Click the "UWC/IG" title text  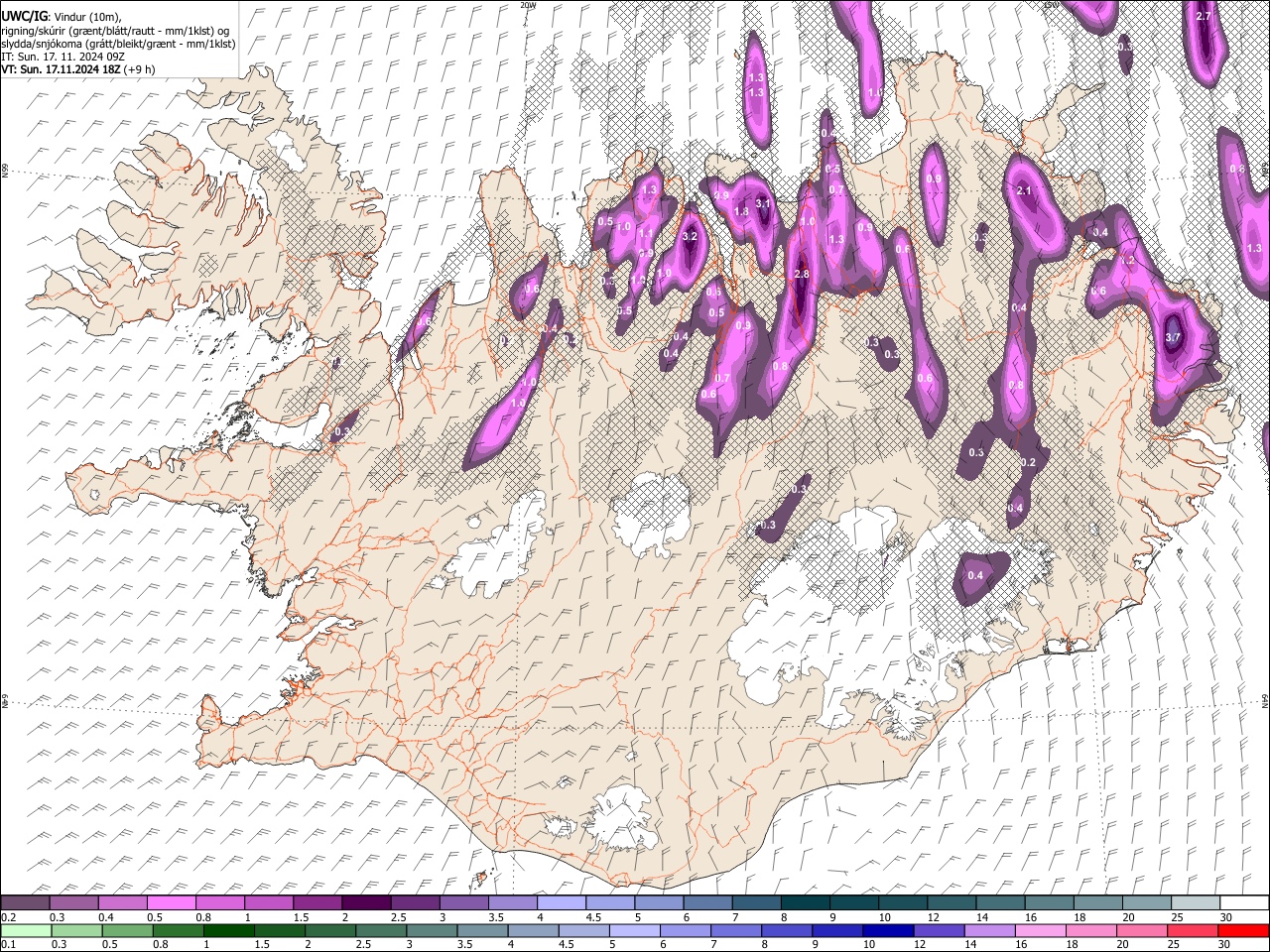(x=24, y=17)
